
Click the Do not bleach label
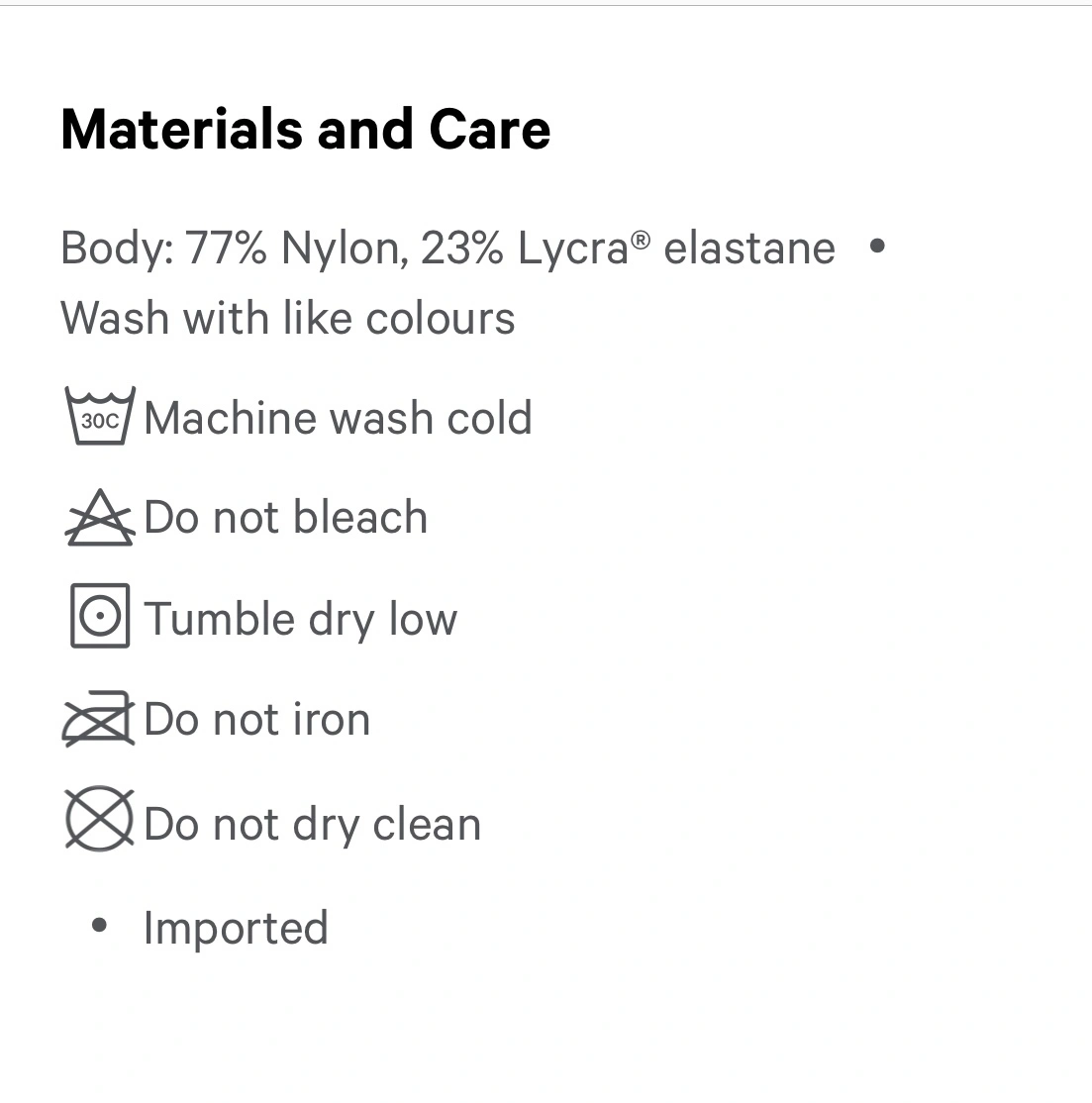coord(285,518)
